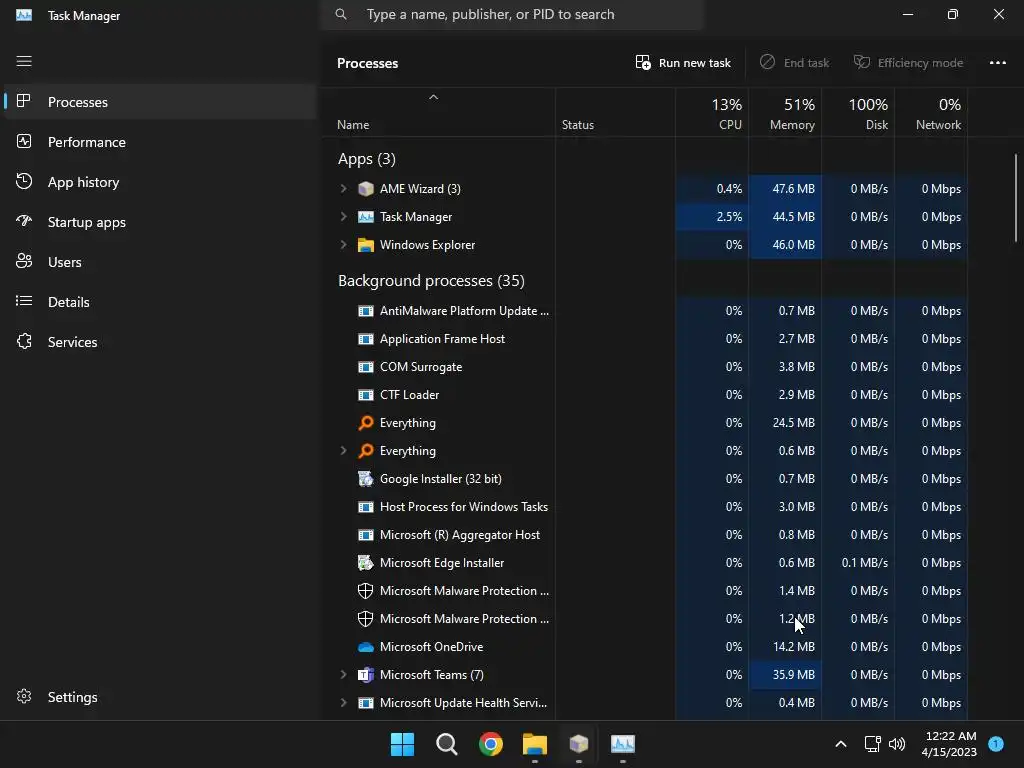Click the Users people icon

(x=24, y=261)
